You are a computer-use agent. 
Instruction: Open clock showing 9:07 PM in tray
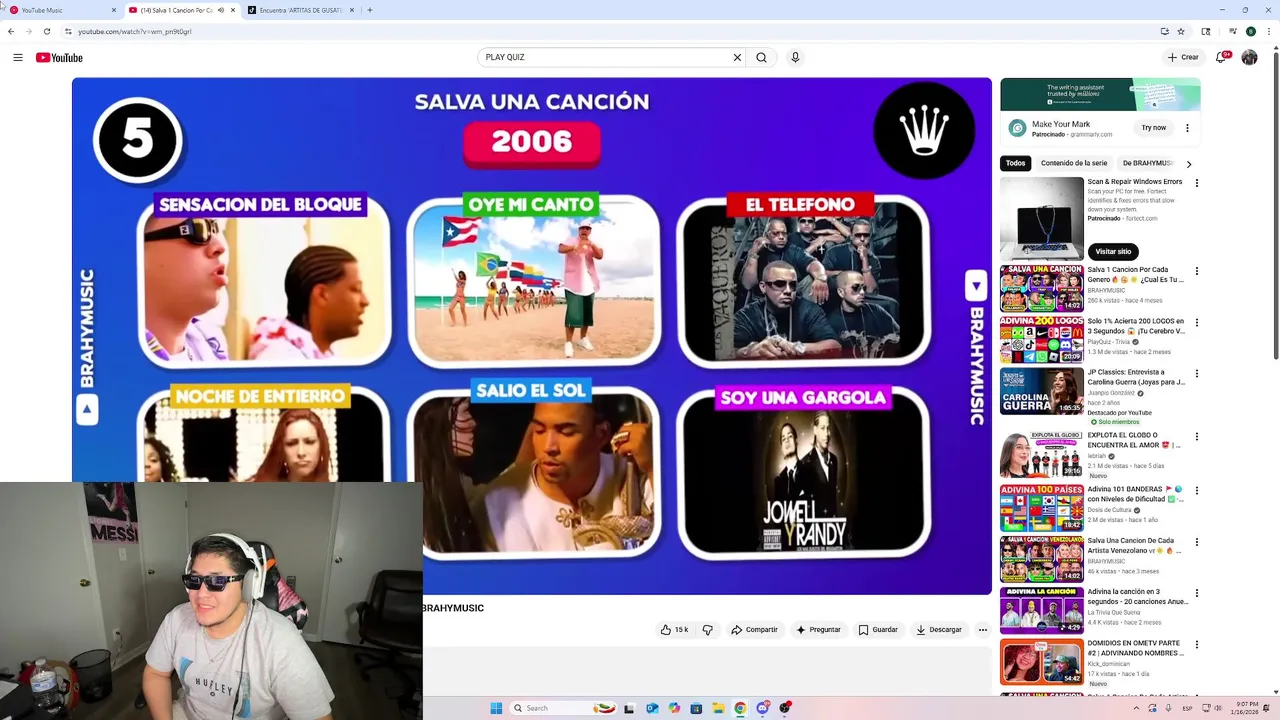[1247, 708]
